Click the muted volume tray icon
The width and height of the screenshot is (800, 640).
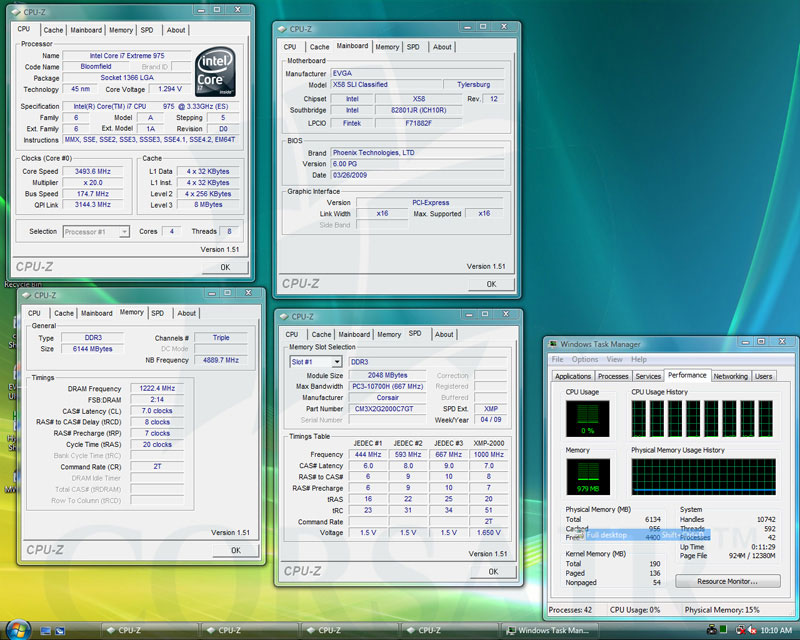(751, 630)
